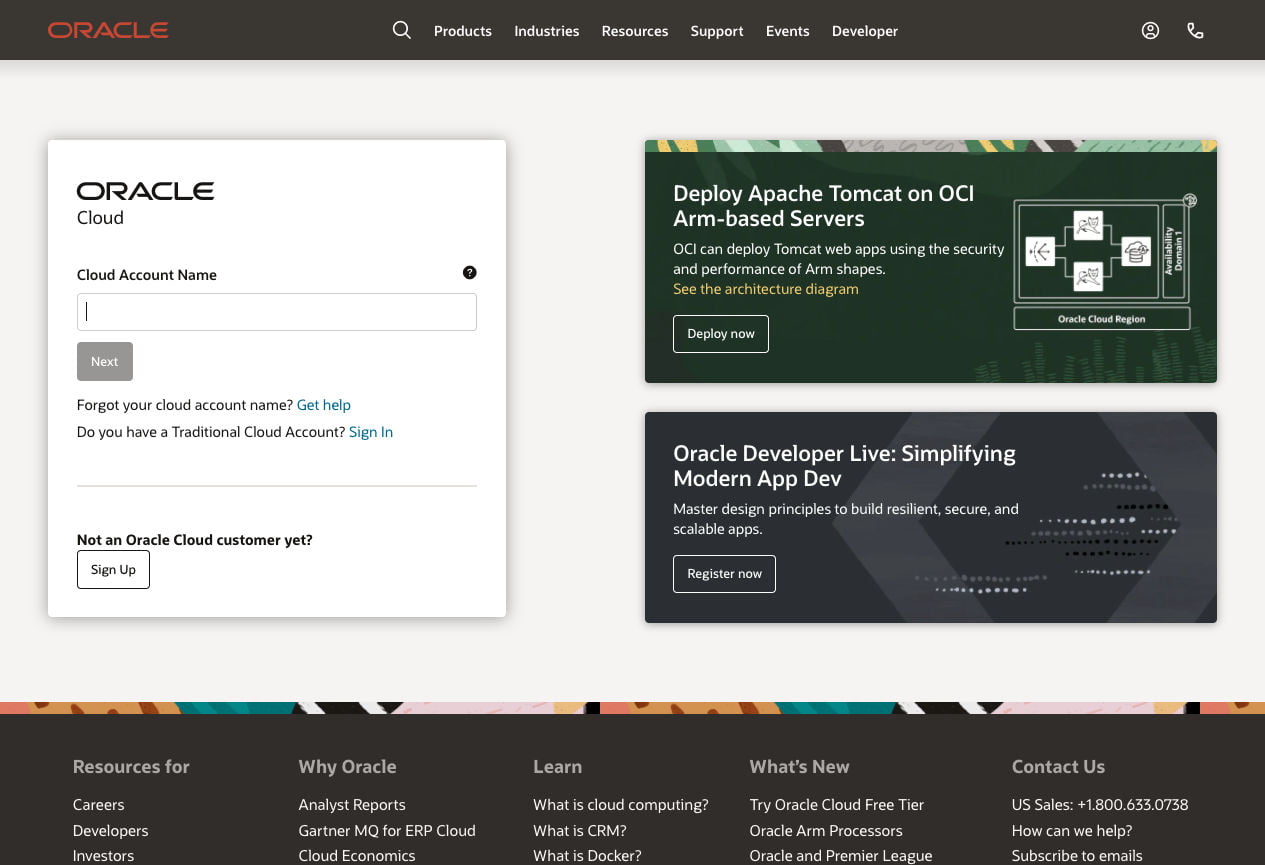Select Events in the top navigation

pyautogui.click(x=787, y=31)
